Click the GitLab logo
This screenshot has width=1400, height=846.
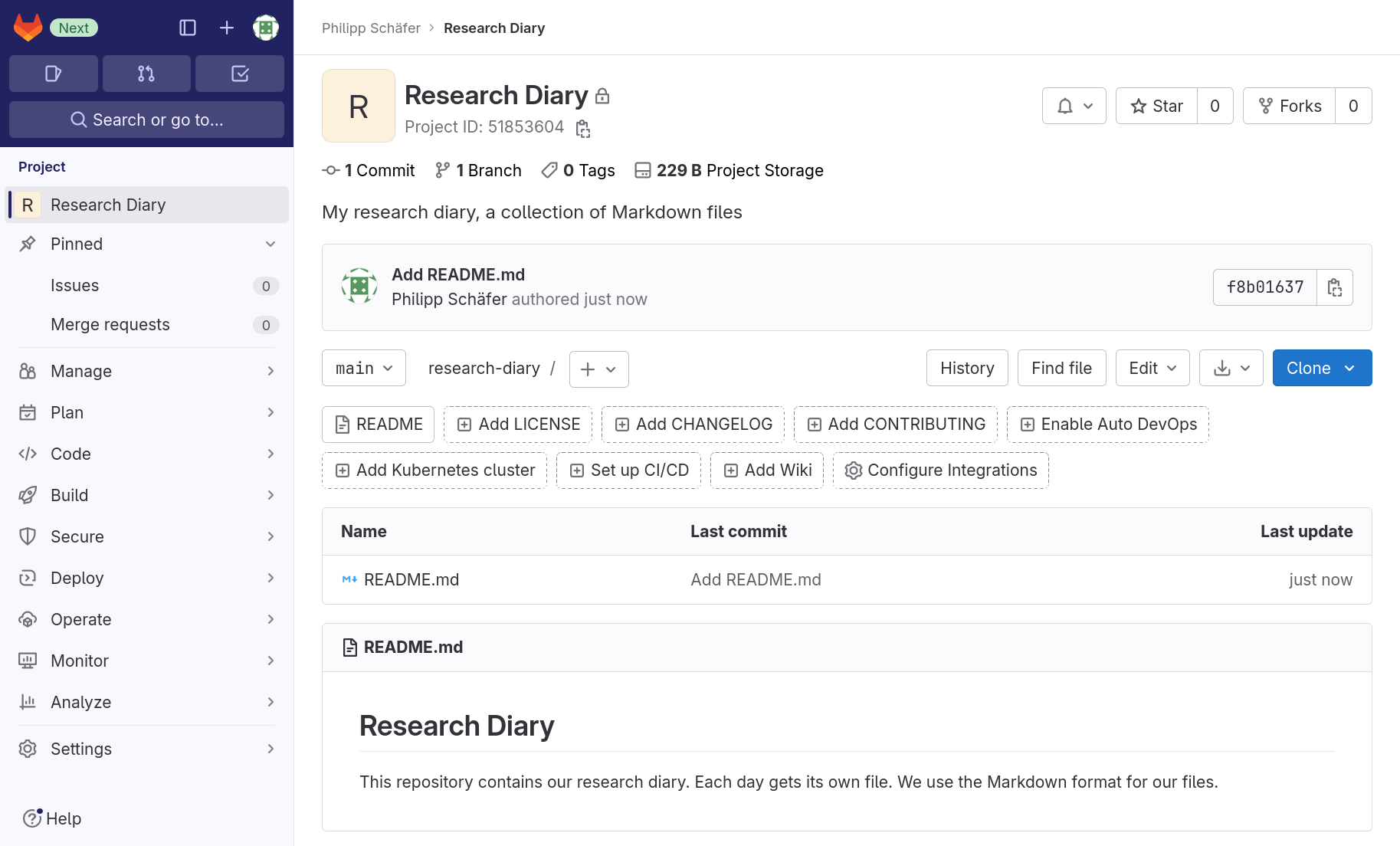pos(28,27)
